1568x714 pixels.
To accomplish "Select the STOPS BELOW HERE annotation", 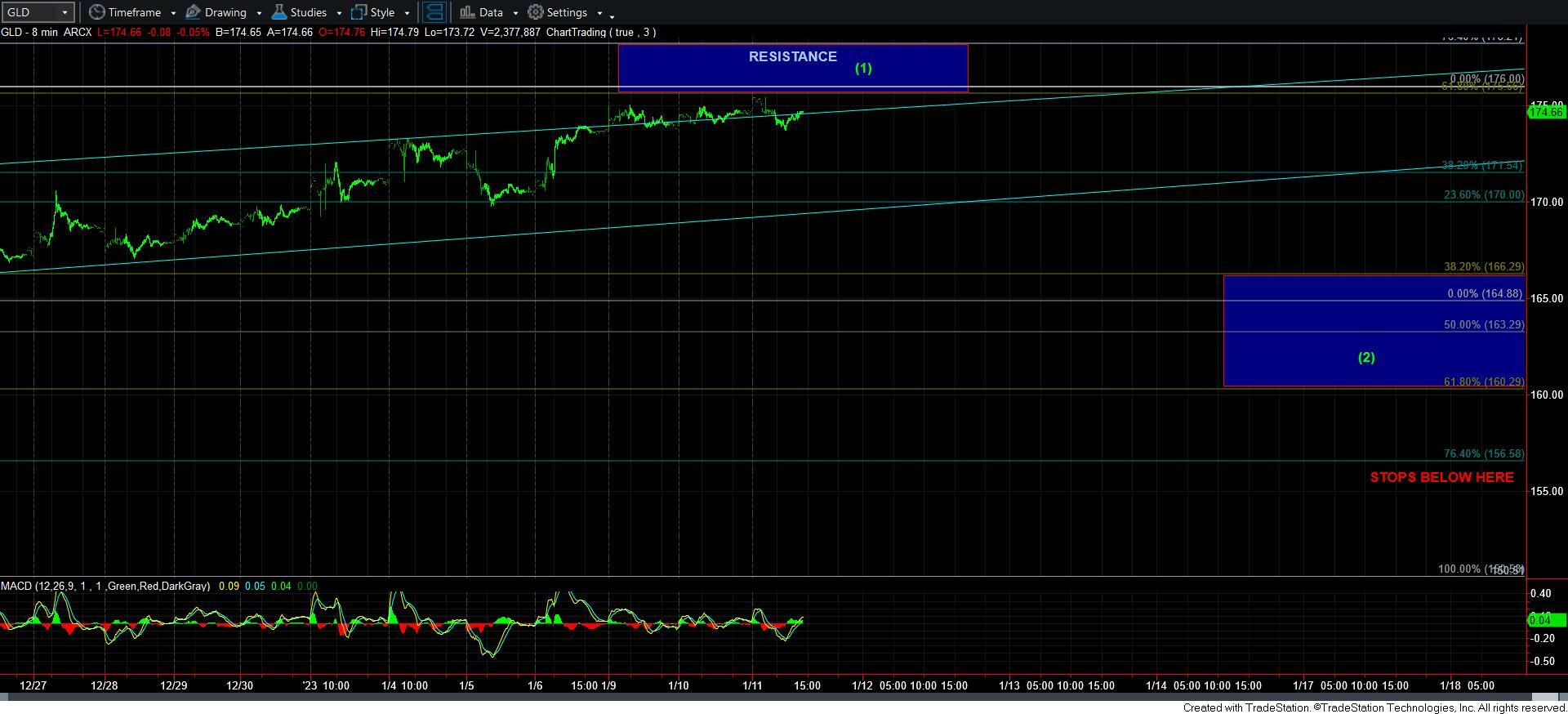I will tap(1441, 477).
